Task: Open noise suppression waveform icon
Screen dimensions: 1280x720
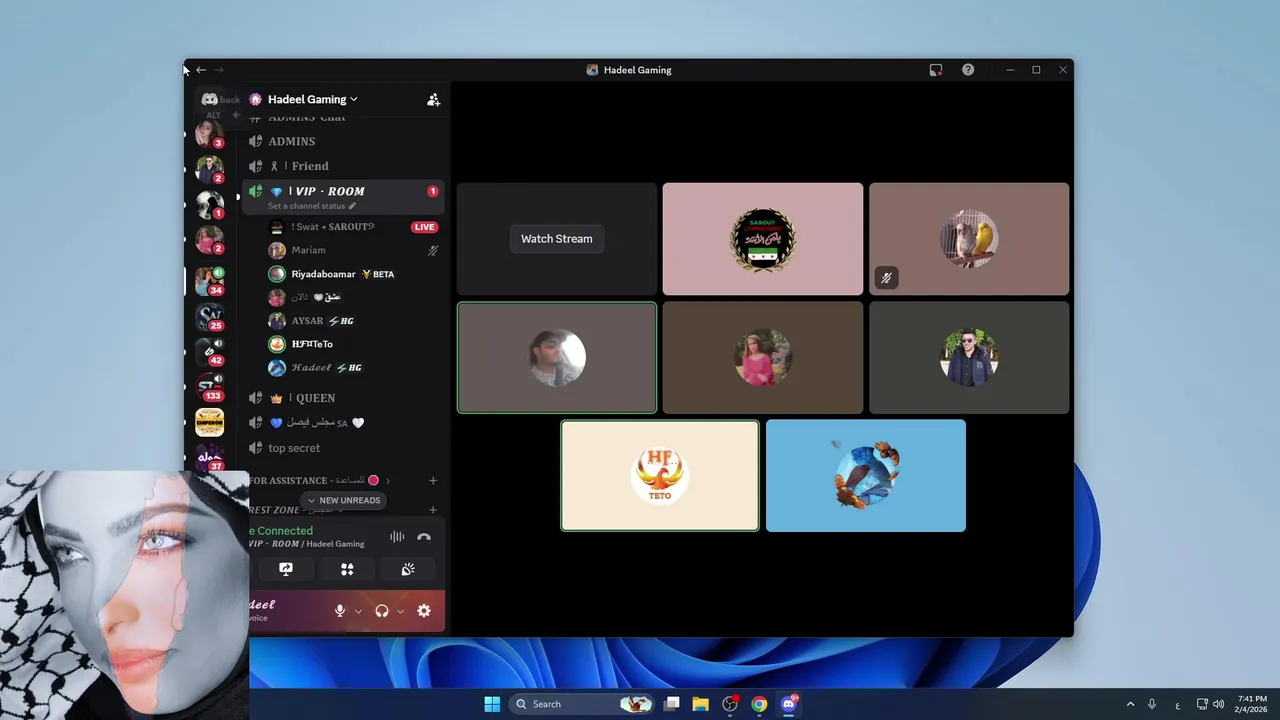Action: tap(397, 537)
